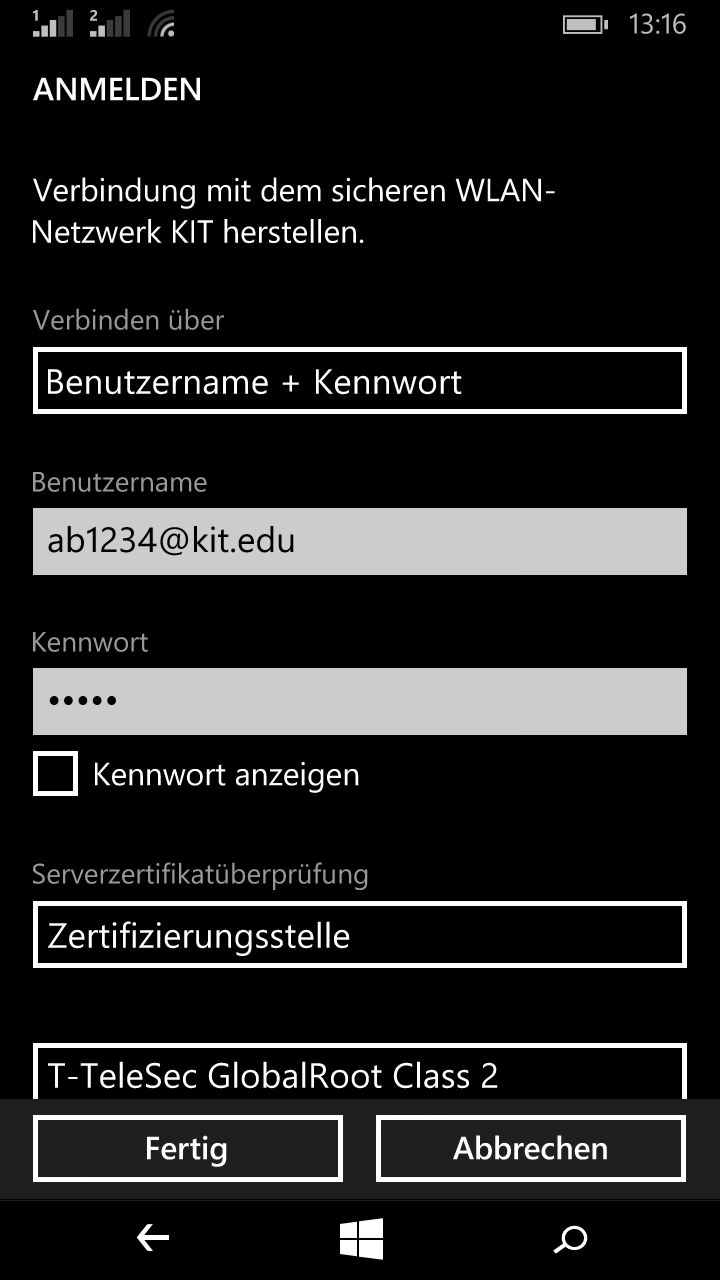Tap the Wi-Fi status icon
The height and width of the screenshot is (1280, 720).
tap(162, 24)
